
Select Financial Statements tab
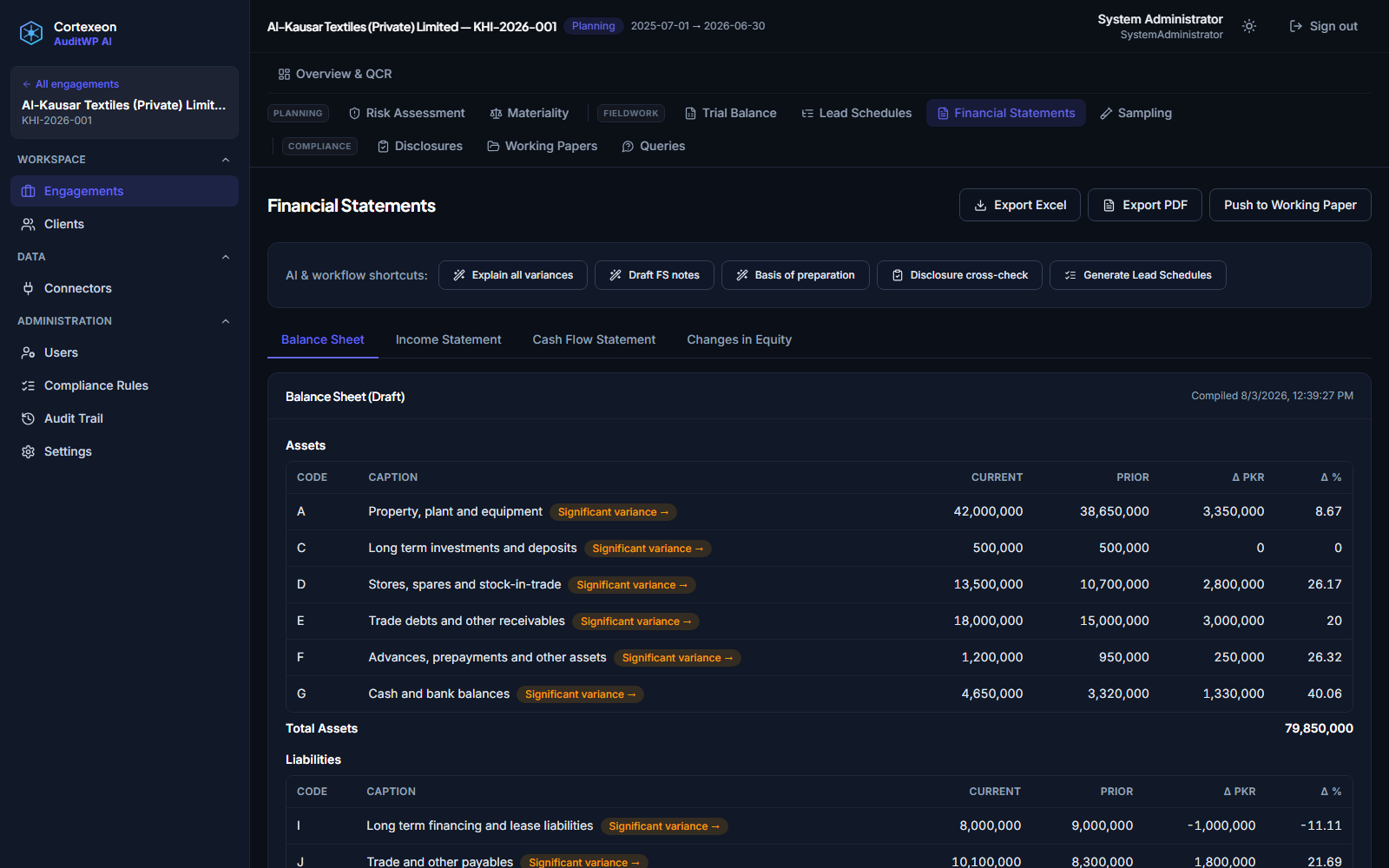tap(1006, 113)
